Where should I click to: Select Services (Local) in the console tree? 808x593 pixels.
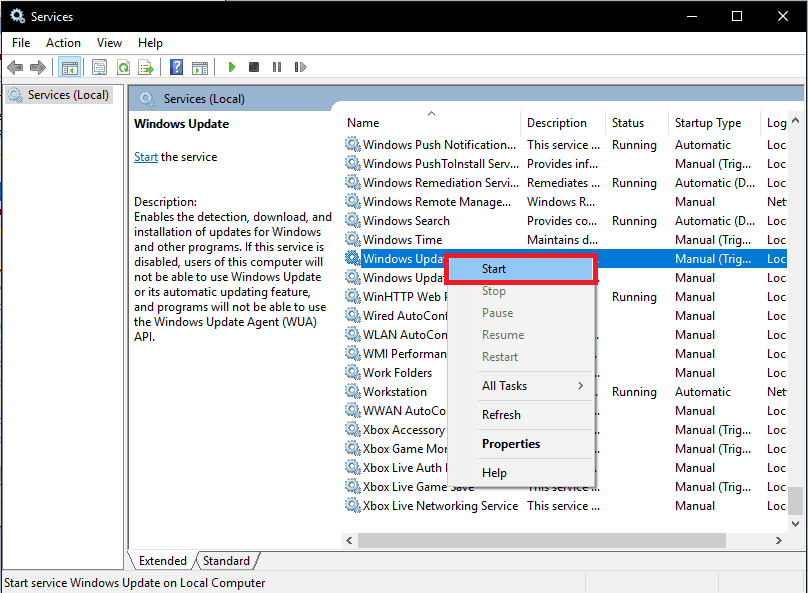(x=60, y=95)
